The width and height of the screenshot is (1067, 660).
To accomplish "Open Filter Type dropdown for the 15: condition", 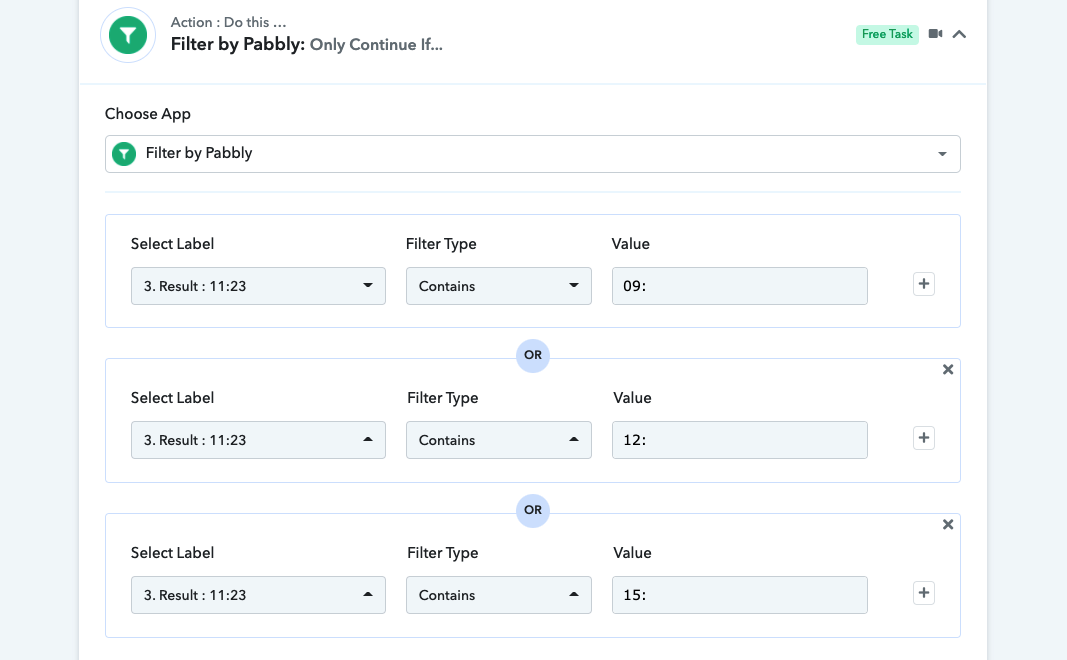I will (499, 595).
